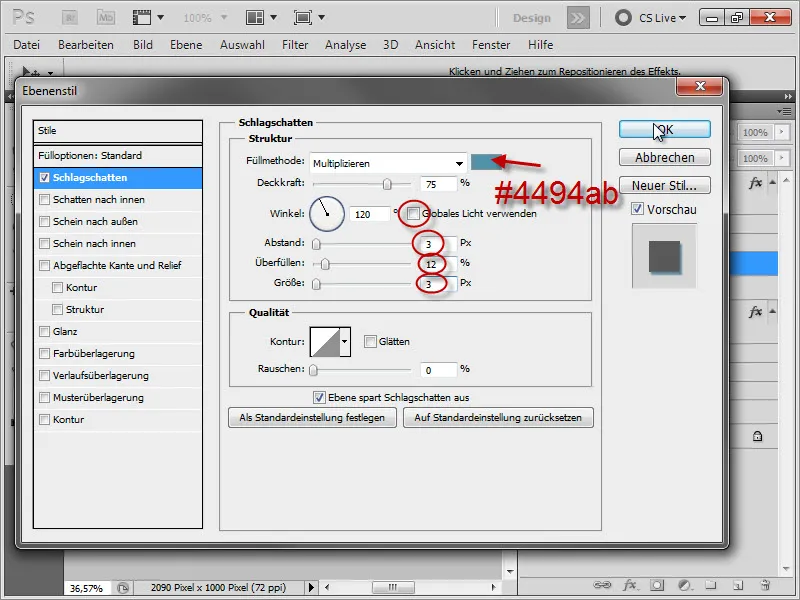Open the shadow color swatch
The image size is (800, 600).
coord(485,162)
